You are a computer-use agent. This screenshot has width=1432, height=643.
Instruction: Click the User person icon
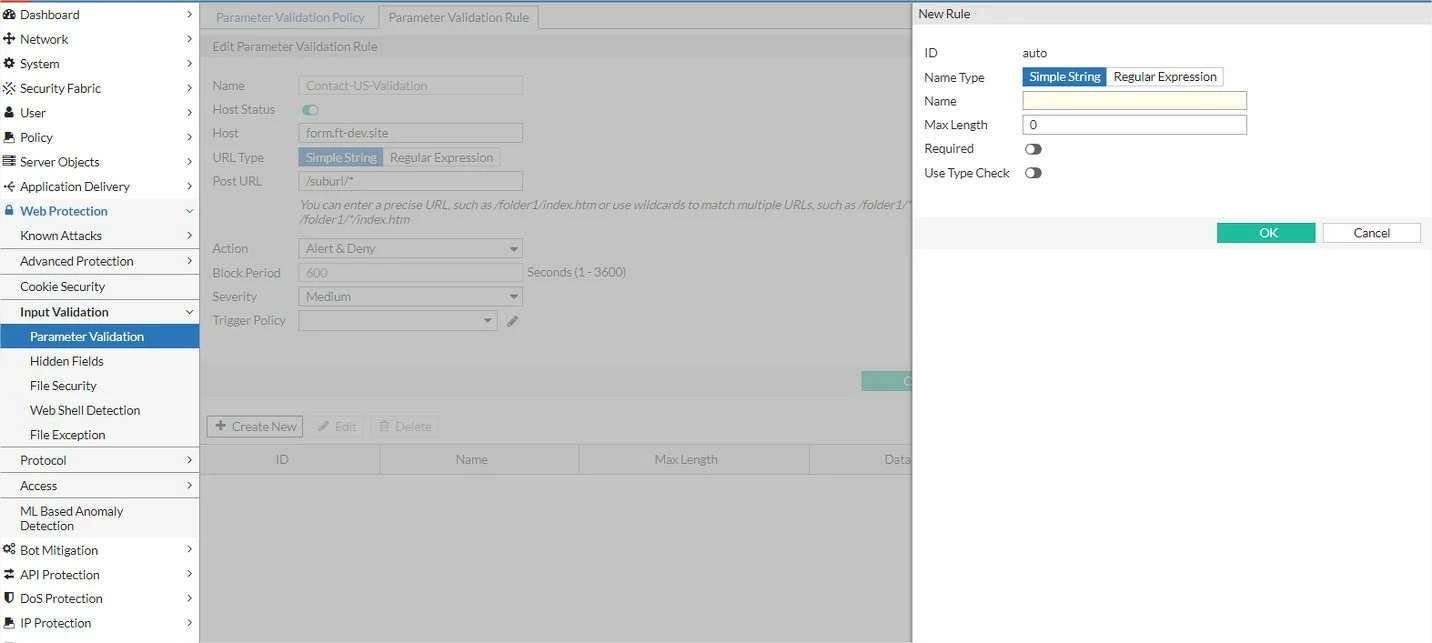click(x=9, y=112)
